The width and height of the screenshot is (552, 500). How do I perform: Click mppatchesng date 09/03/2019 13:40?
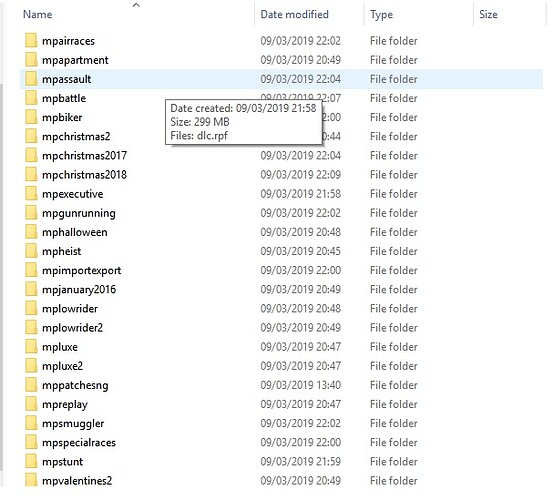[300, 385]
